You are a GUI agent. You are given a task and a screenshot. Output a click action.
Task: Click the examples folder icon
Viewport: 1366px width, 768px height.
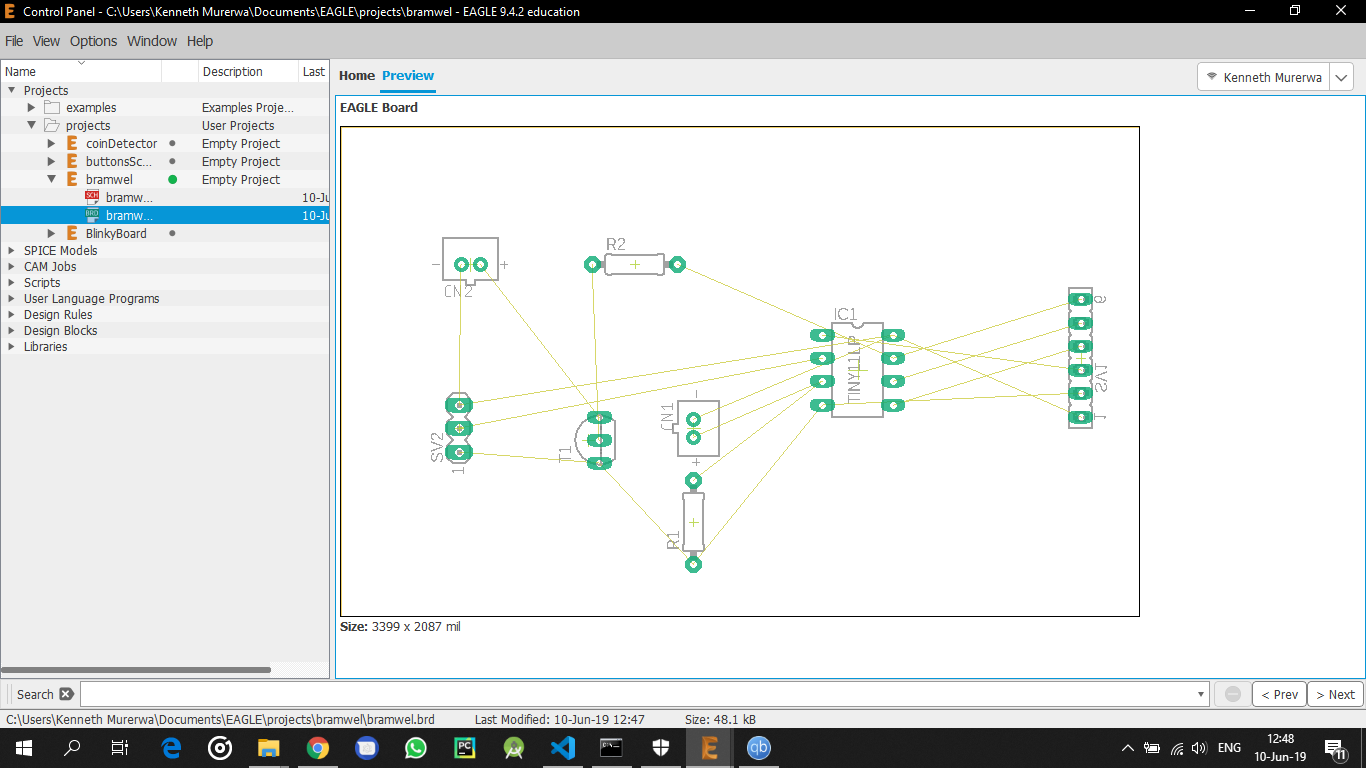pos(52,107)
